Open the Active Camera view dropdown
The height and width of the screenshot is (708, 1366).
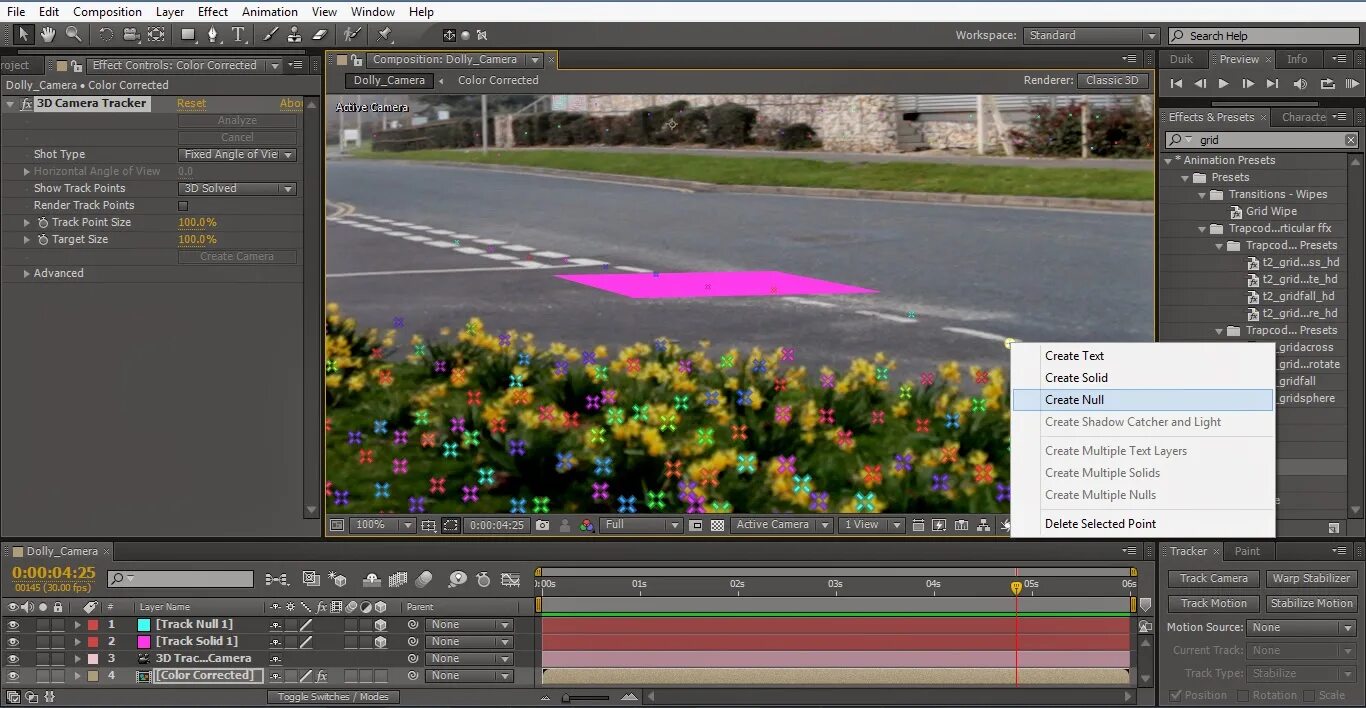(x=781, y=524)
